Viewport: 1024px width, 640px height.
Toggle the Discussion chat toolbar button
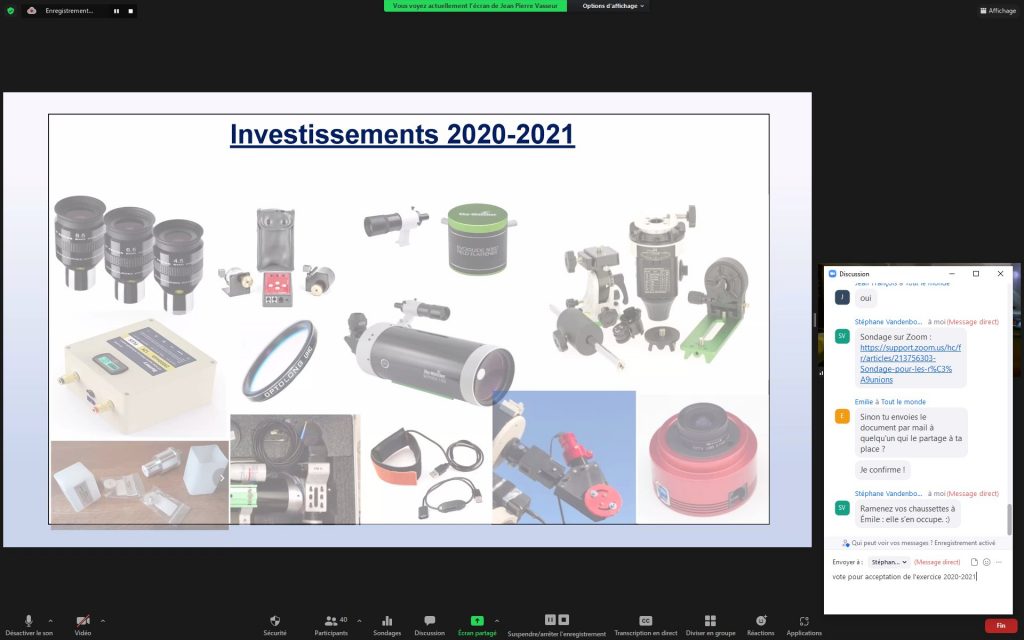click(429, 625)
